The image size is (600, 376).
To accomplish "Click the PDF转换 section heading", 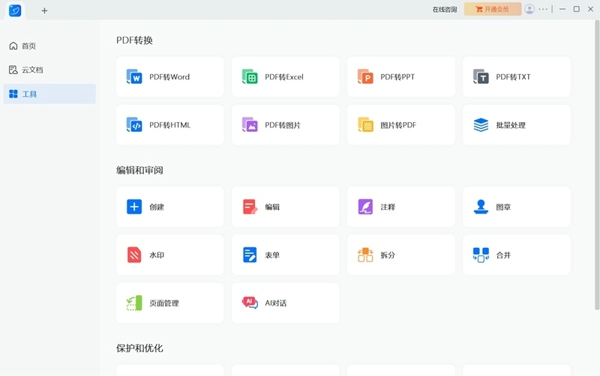I will (135, 40).
